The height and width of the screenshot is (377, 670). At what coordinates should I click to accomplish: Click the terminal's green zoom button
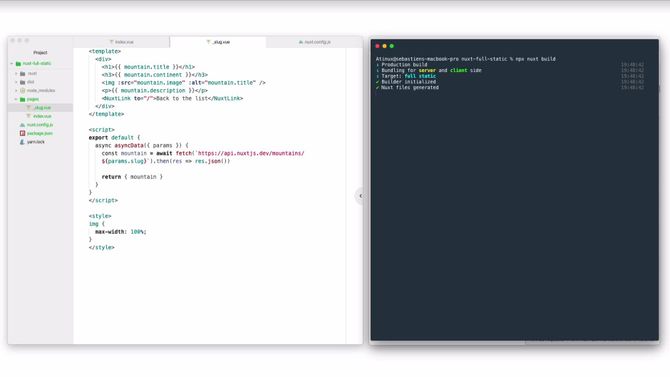pyautogui.click(x=391, y=46)
